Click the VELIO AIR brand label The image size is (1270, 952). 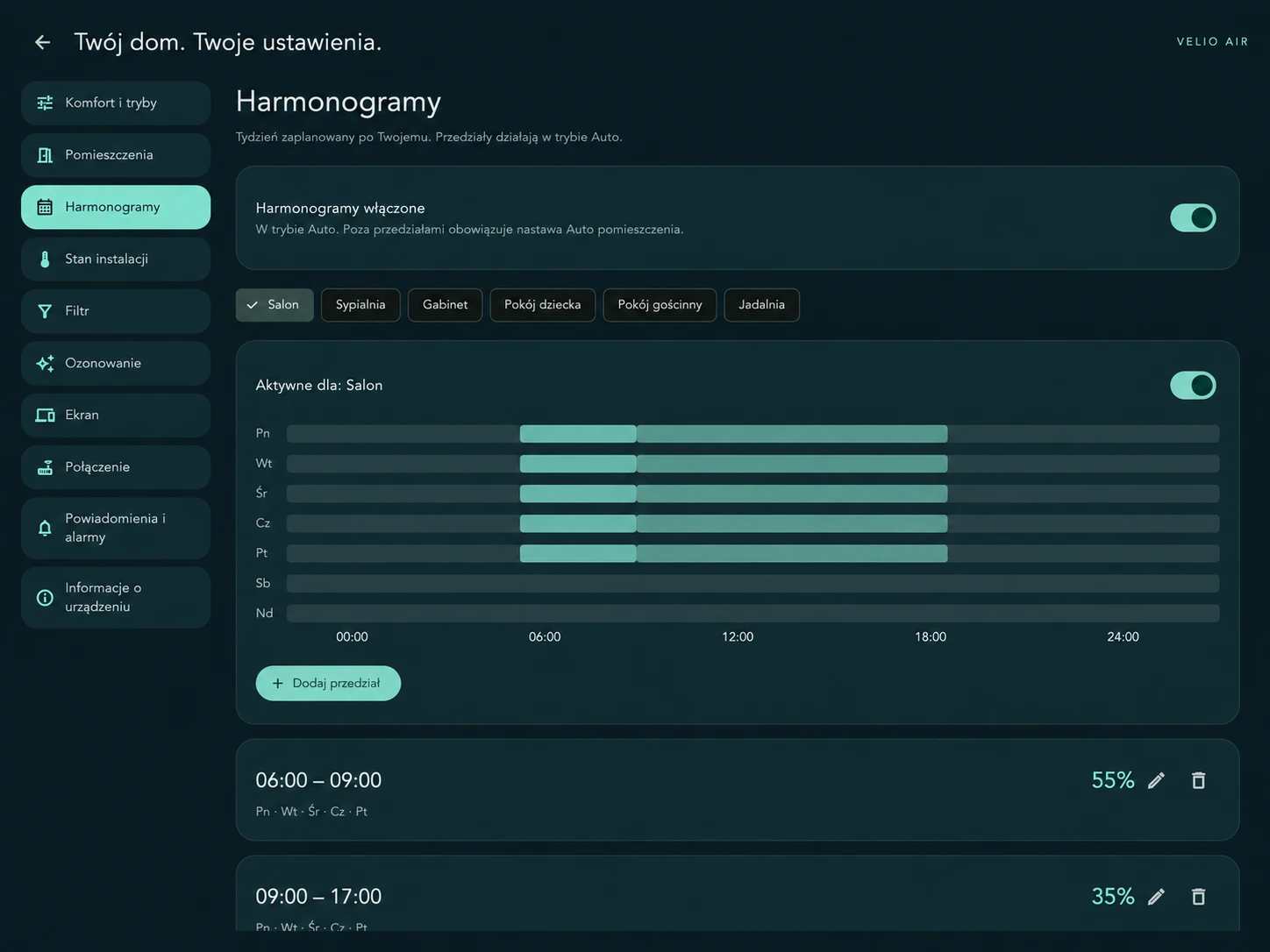click(x=1212, y=41)
